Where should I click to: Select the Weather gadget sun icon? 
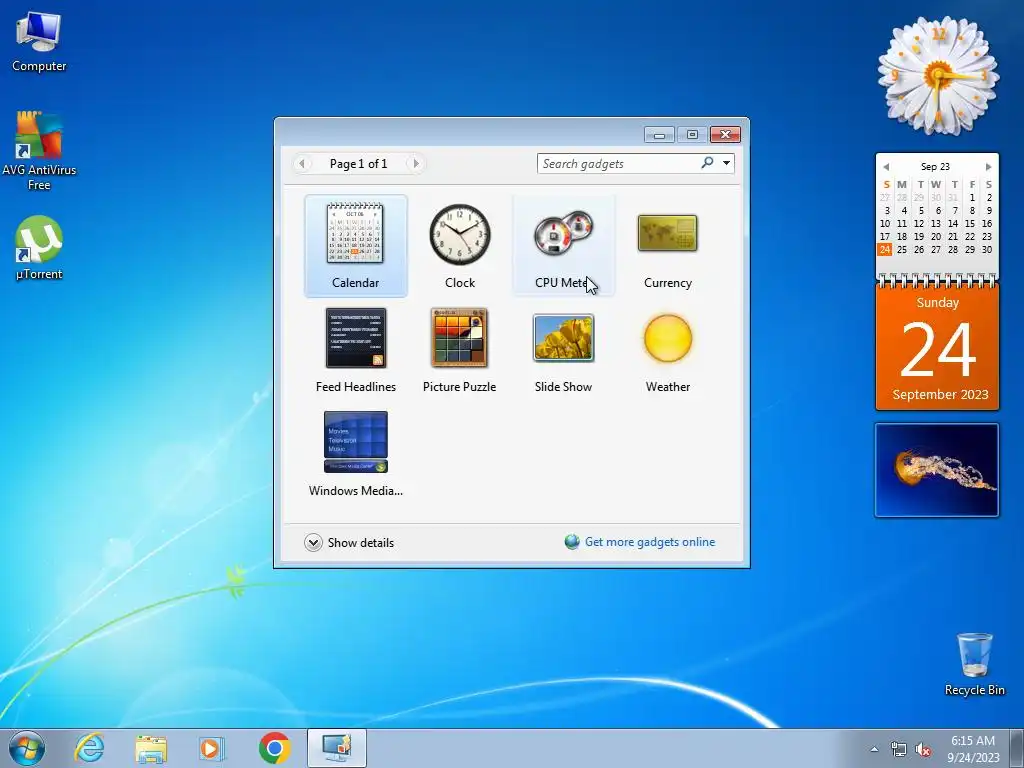click(667, 338)
